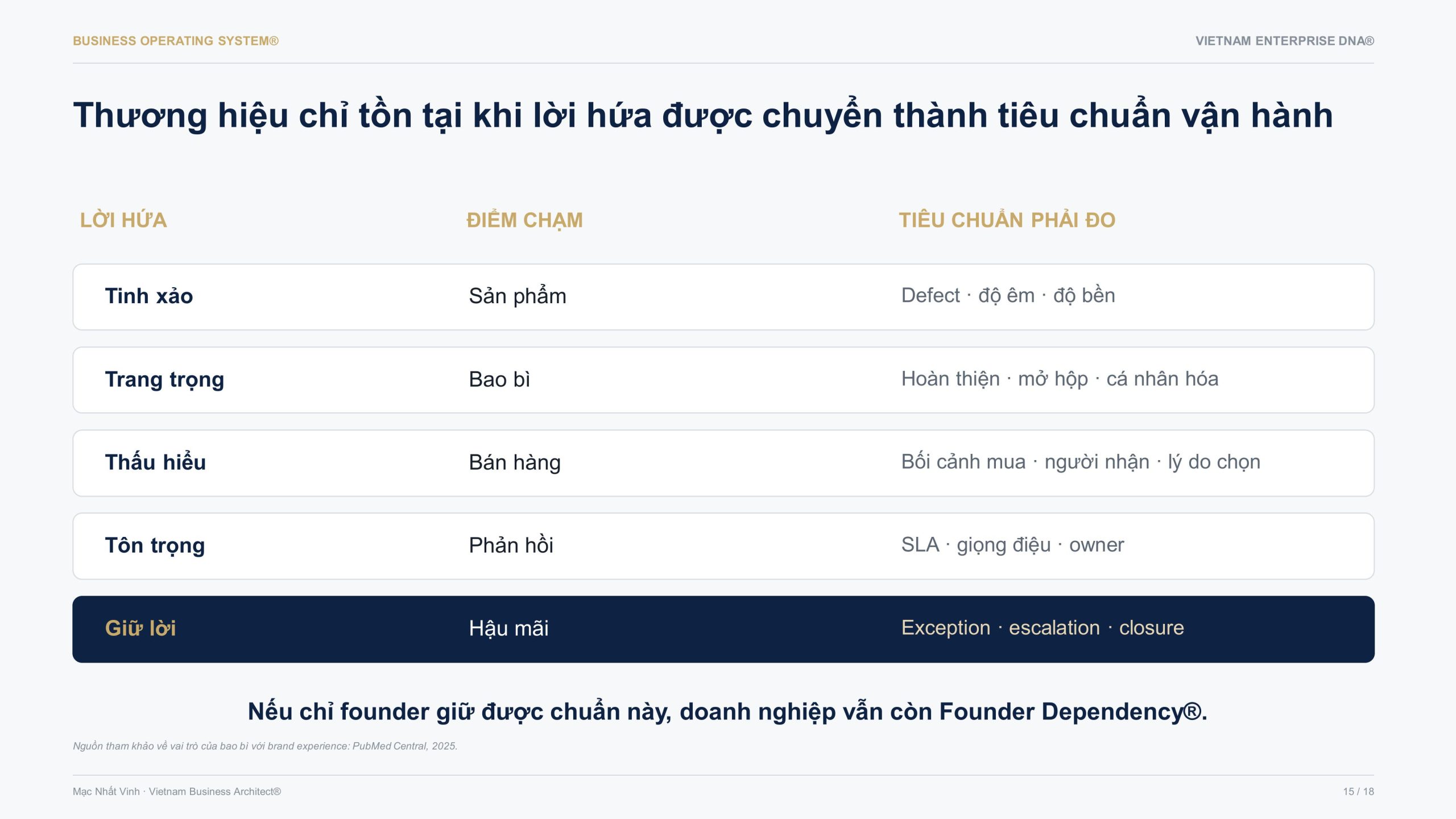The image size is (1456, 819).
Task: Click Sản phẩm in the first row
Action: pos(518,296)
